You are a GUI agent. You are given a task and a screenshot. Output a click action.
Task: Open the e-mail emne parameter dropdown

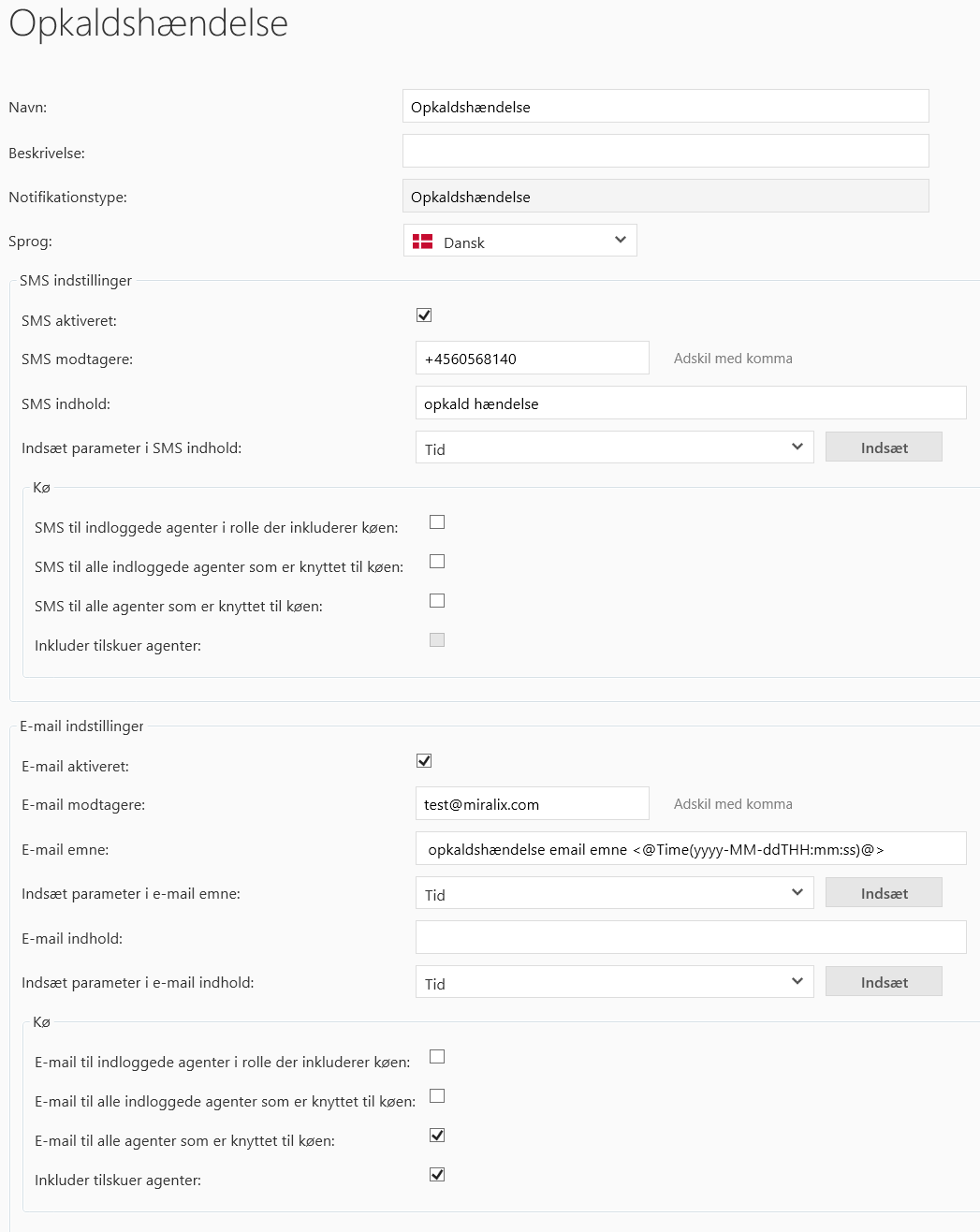pos(614,894)
